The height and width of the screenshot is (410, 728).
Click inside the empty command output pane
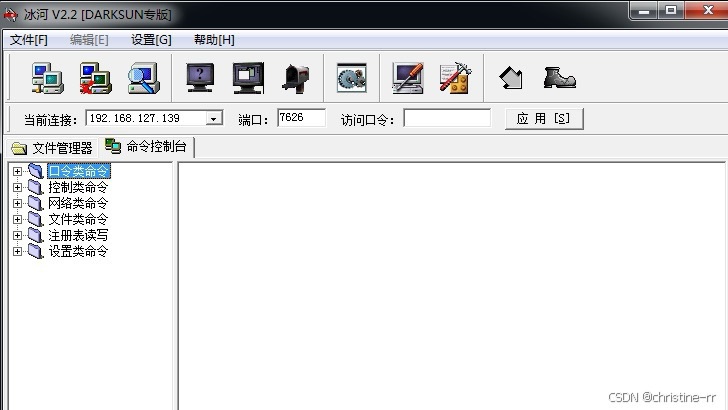click(451, 286)
